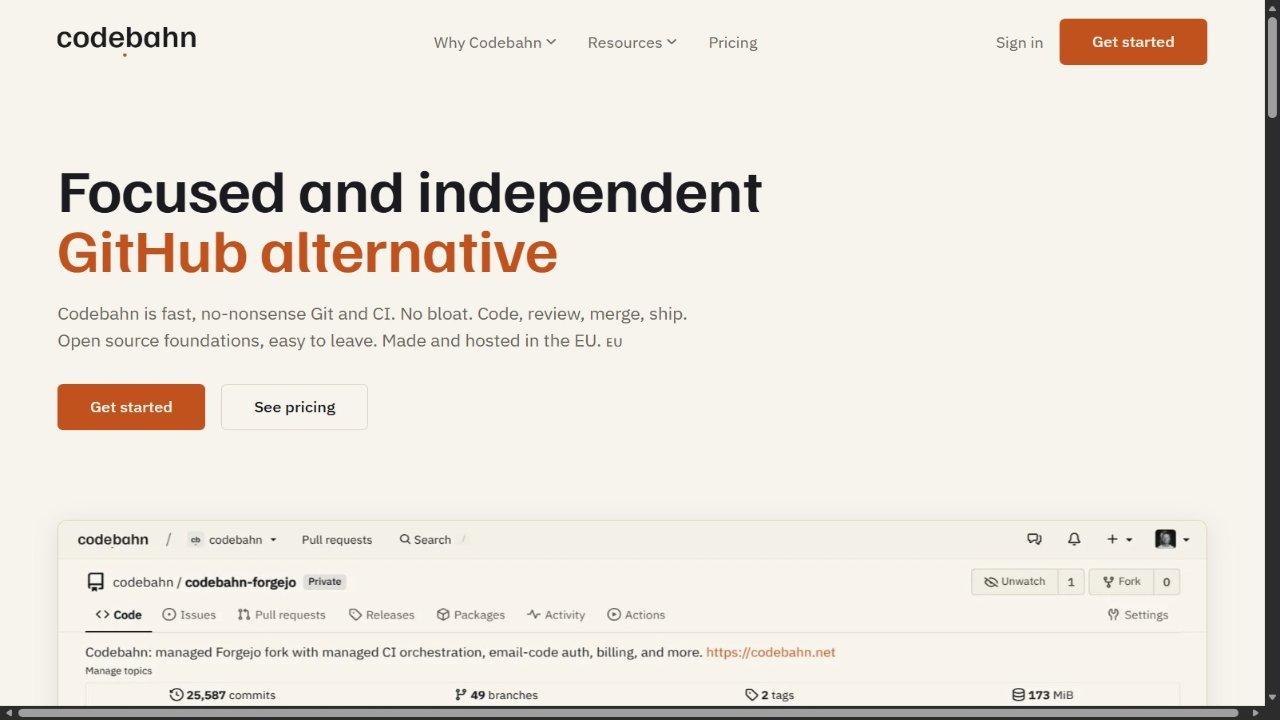Viewport: 1280px width, 720px height.
Task: Click the codebahn logo inside the app preview
Action: coord(113,540)
